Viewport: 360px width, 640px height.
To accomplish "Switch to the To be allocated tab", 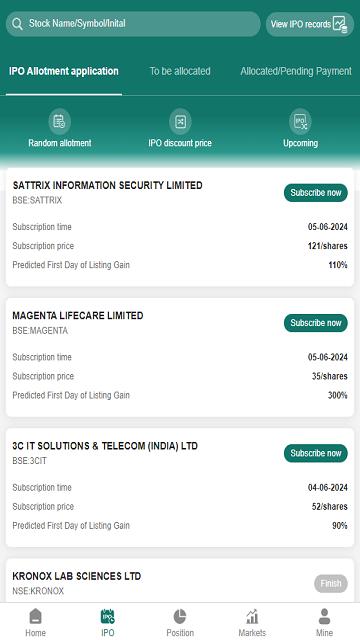I will click(x=180, y=71).
